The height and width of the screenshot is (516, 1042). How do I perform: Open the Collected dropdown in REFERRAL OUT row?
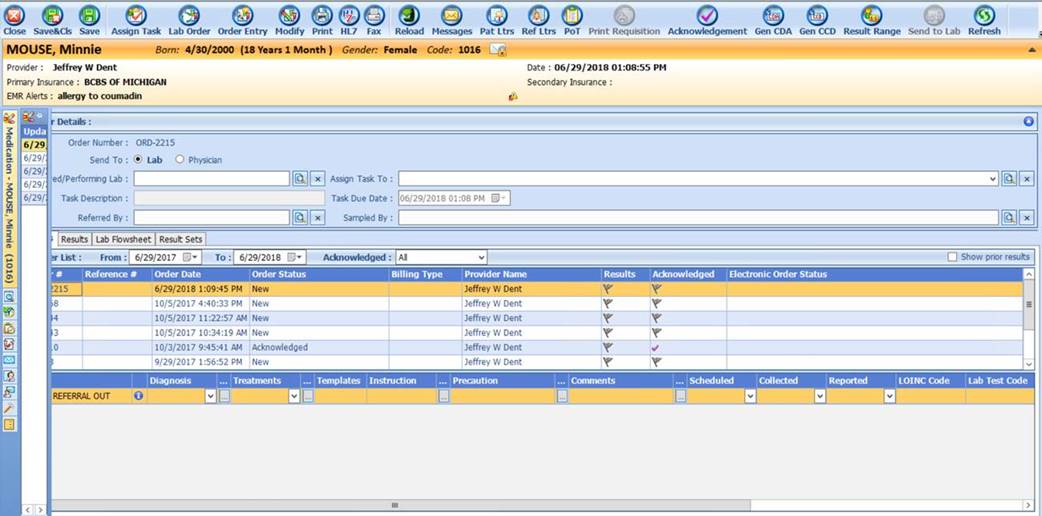coord(820,396)
